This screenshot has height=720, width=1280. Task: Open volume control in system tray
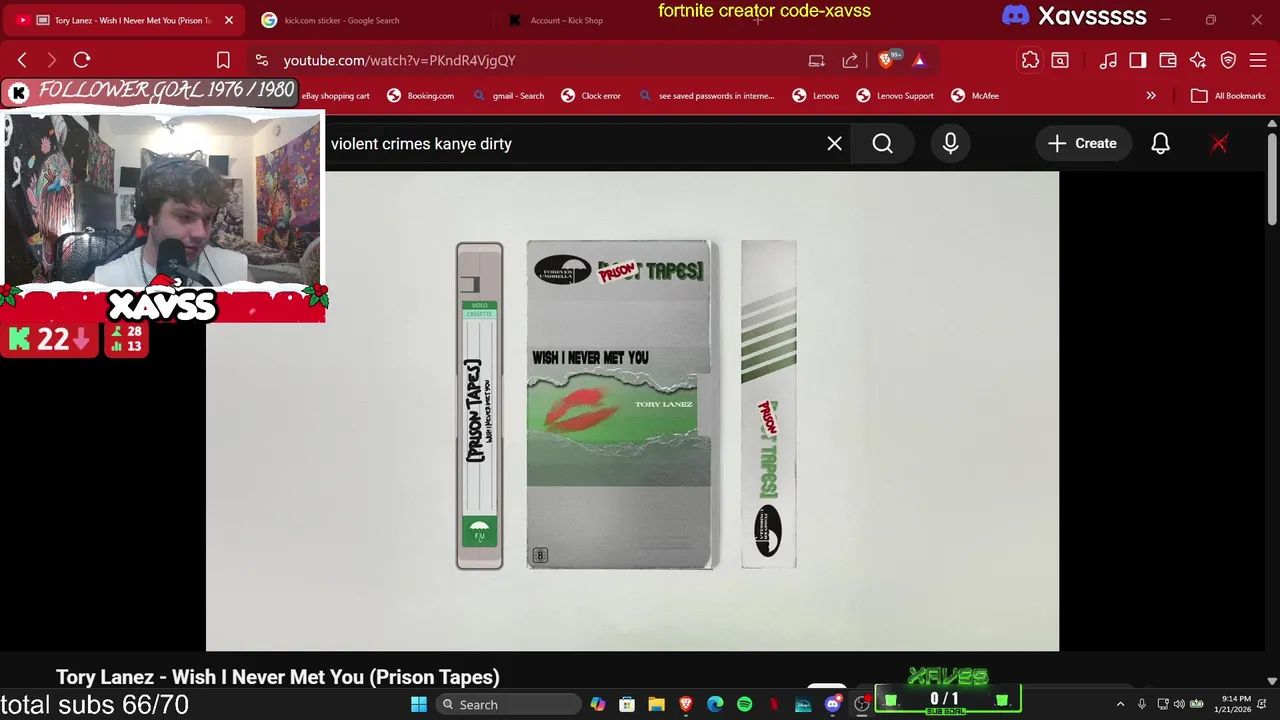(x=1179, y=704)
